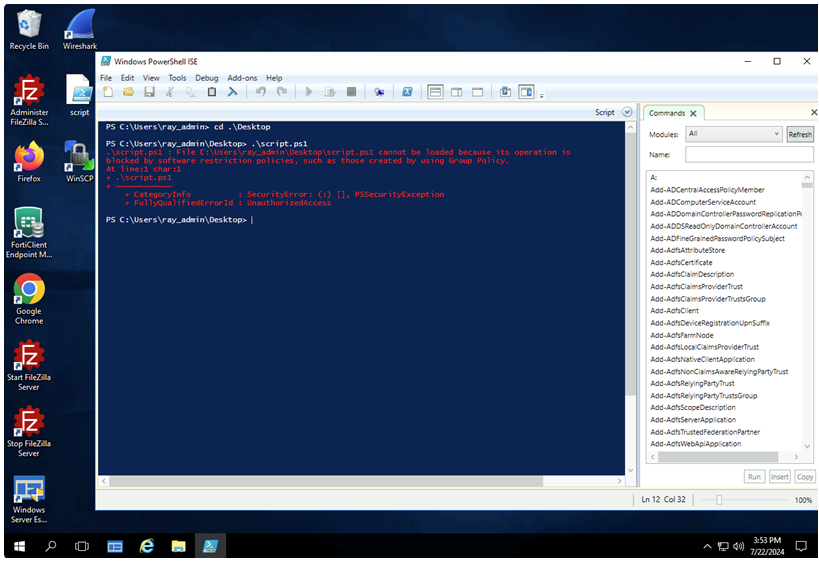
Task: Click the Refresh button for modules
Action: click(x=800, y=134)
